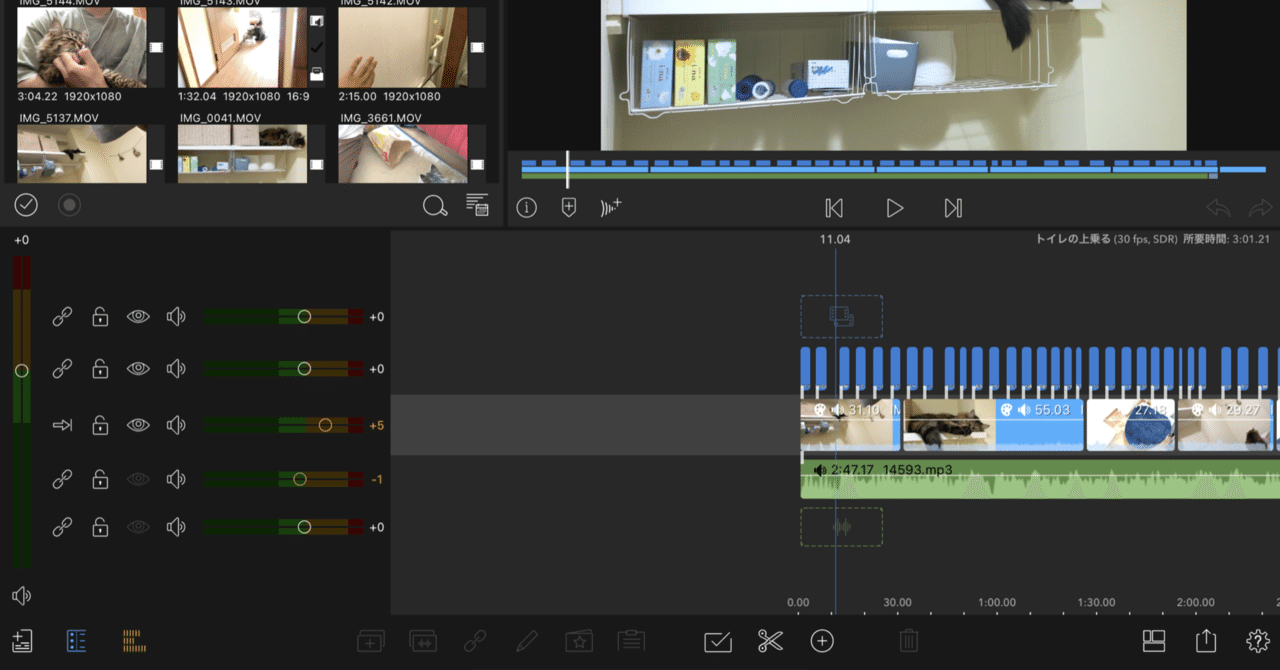Click the master volume speaker icon
The image size is (1280, 670).
pos(22,596)
